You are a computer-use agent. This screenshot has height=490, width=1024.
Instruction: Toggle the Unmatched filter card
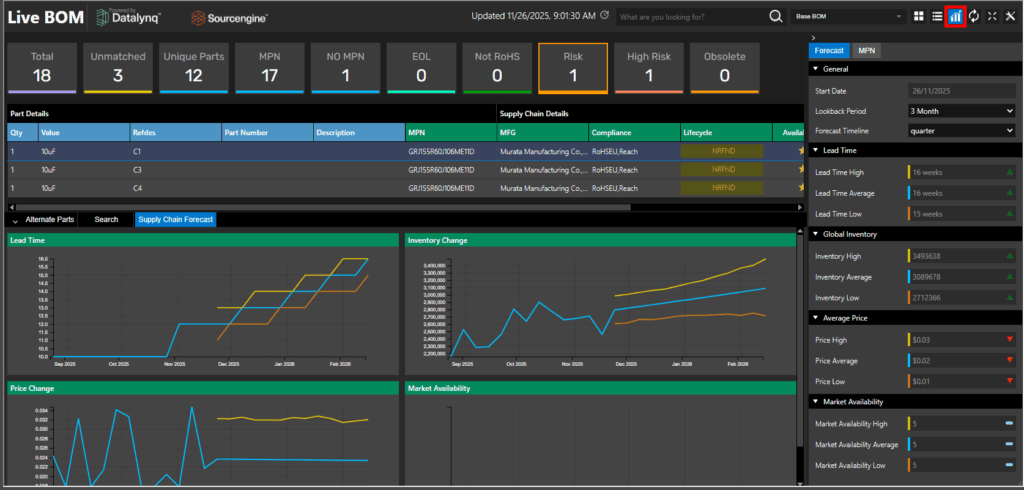pos(119,67)
